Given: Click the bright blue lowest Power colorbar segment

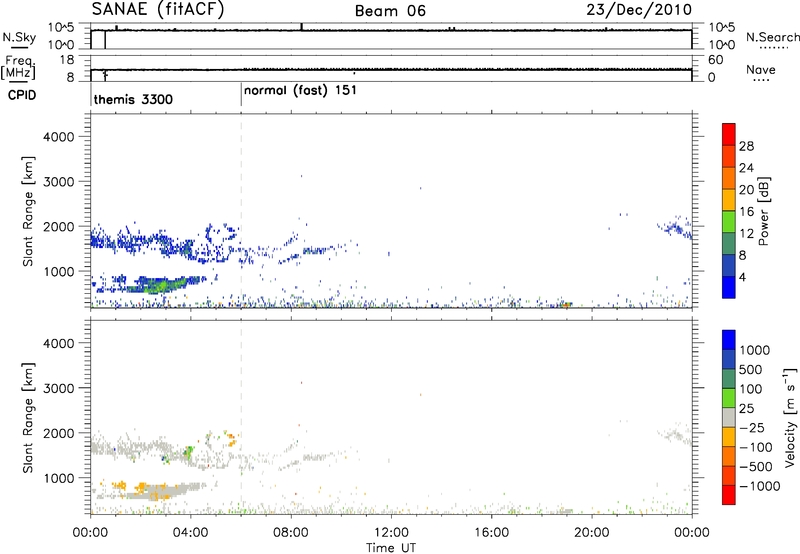Looking at the screenshot, I should click(x=729, y=287).
